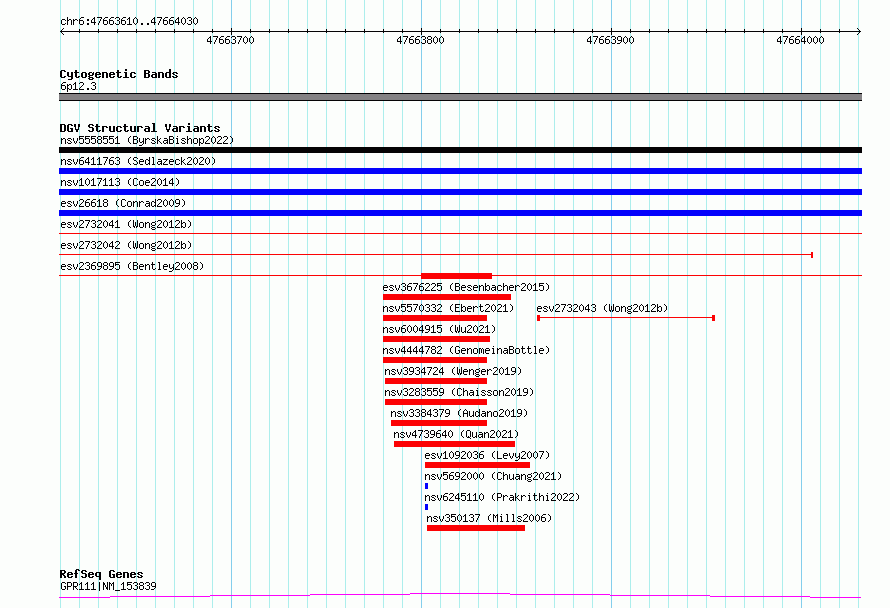
Task: Open the nsv6411763 (Sedlazeck2020) variant label
Action: (x=137, y=161)
